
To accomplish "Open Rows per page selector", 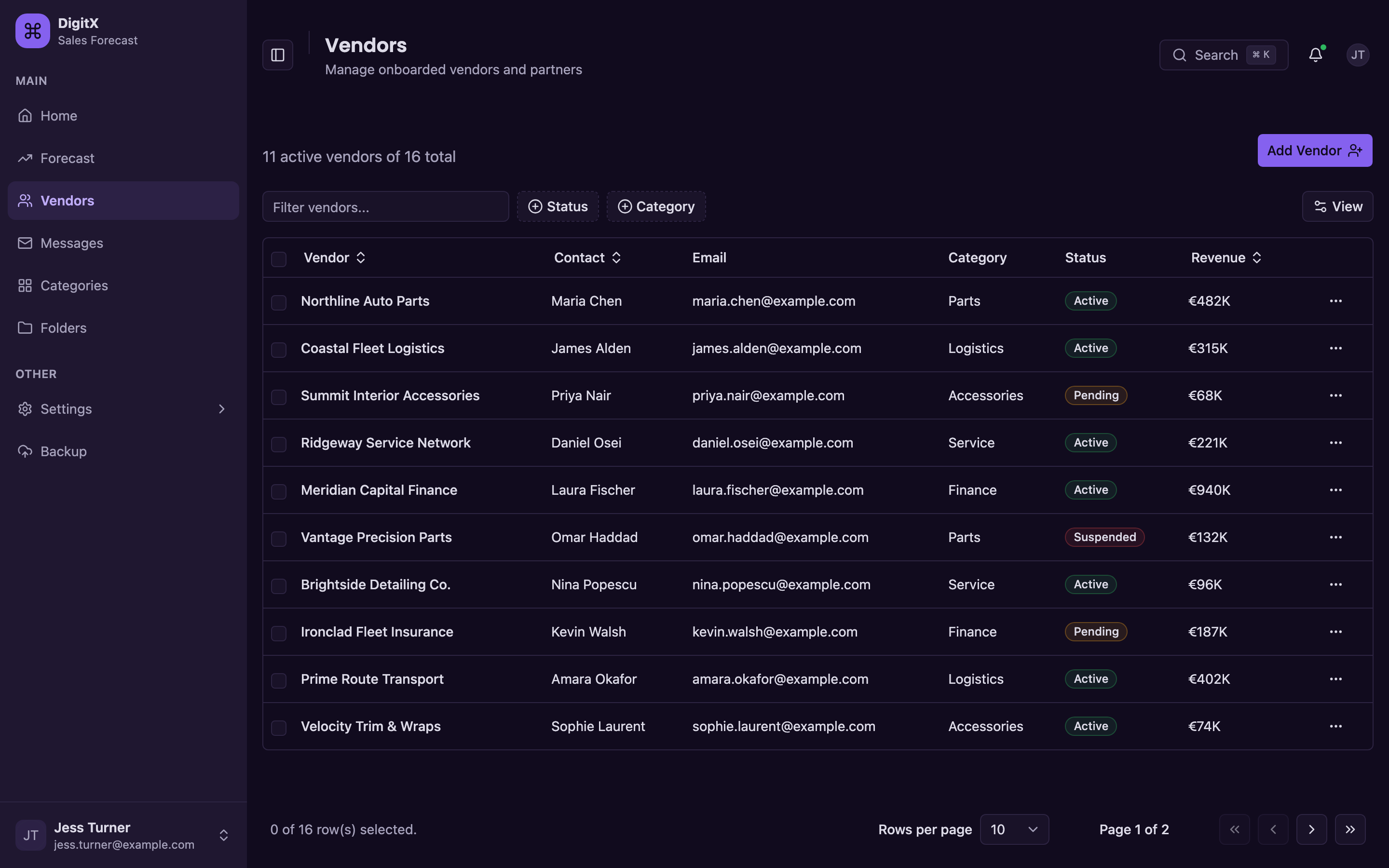I will tap(1014, 829).
